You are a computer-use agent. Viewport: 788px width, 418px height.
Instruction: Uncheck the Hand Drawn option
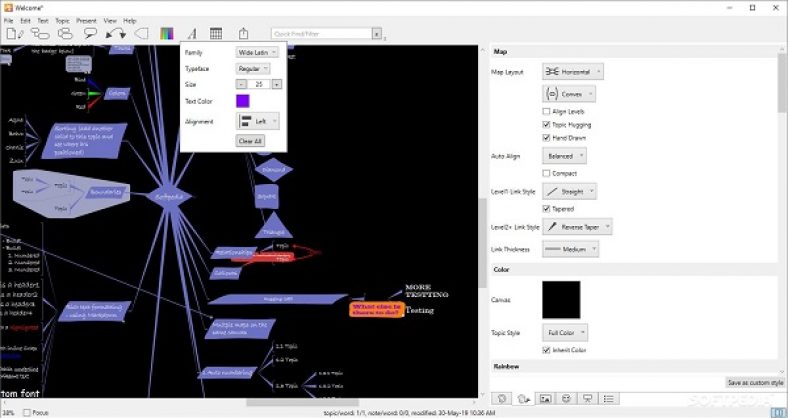pyautogui.click(x=546, y=137)
